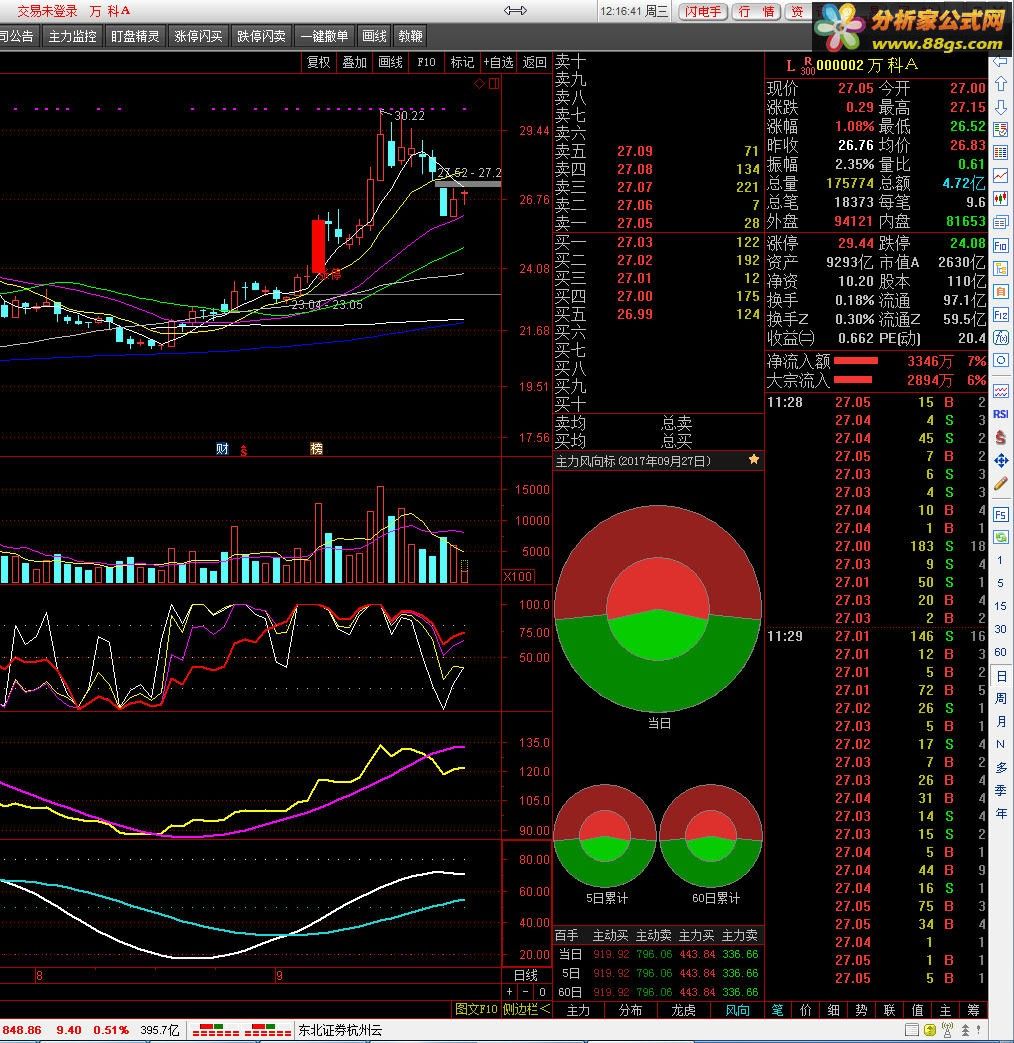Screen dimensions: 1014x1043
Task: Open the 日线 period selector below the chart
Action: [x=526, y=974]
